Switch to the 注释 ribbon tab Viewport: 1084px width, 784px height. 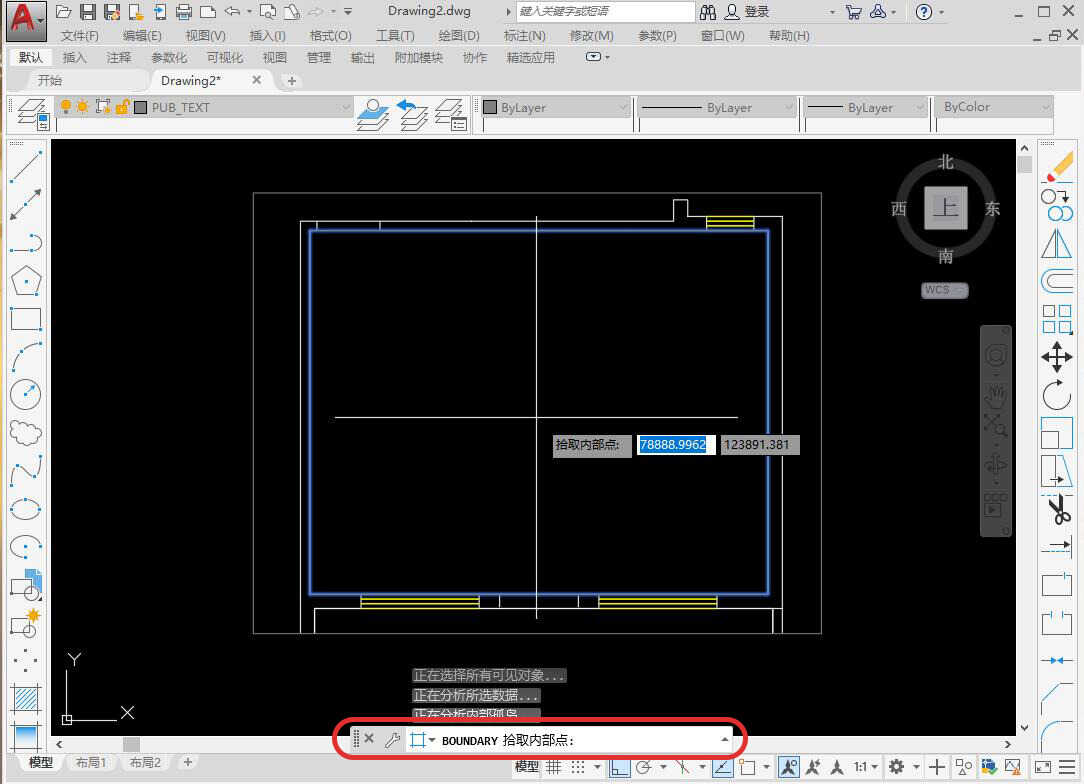click(x=119, y=57)
